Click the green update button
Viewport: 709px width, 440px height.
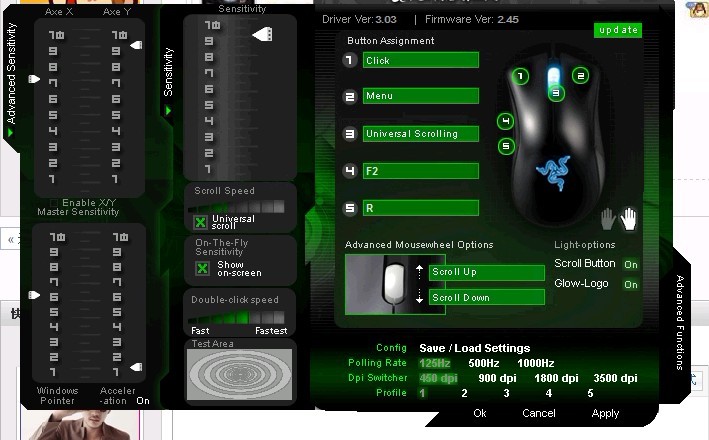[618, 30]
